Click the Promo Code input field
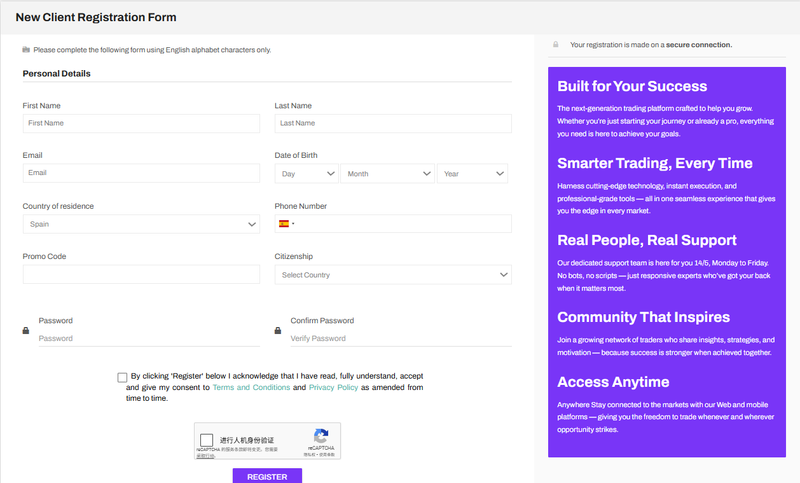800x483 pixels. click(141, 274)
